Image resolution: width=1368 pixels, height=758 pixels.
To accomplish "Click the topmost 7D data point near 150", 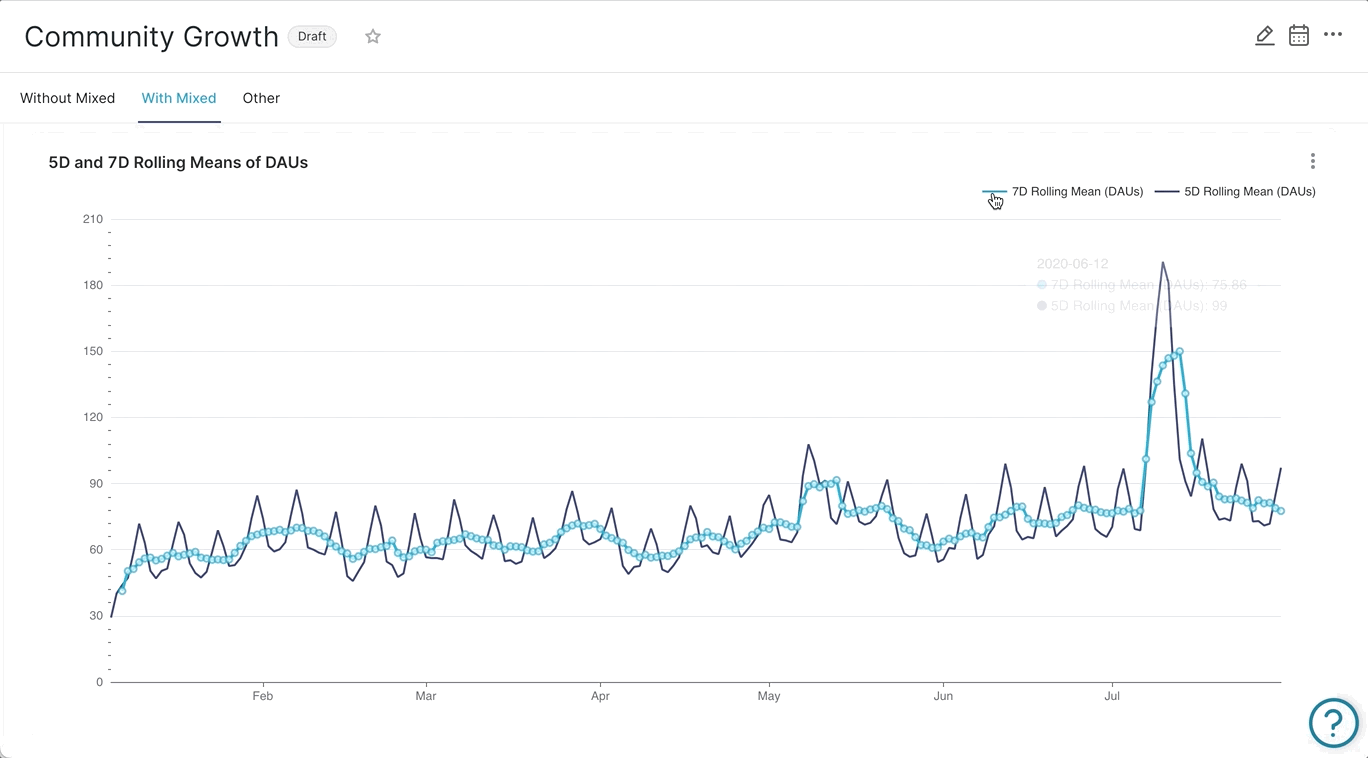I will (x=1180, y=352).
